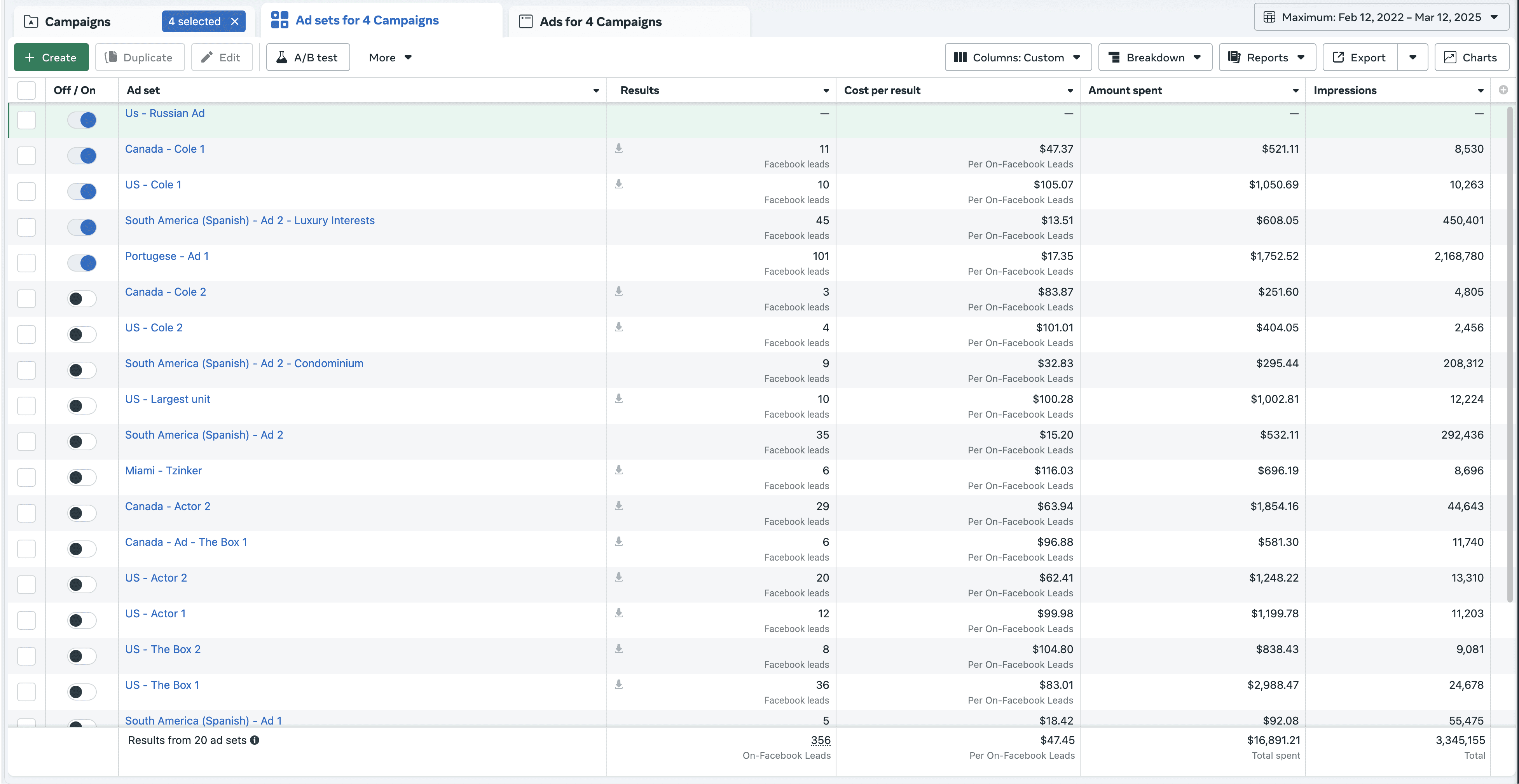Click the lead download icon for Canada - Actor 2
This screenshot has height=784, width=1519.
pos(618,506)
